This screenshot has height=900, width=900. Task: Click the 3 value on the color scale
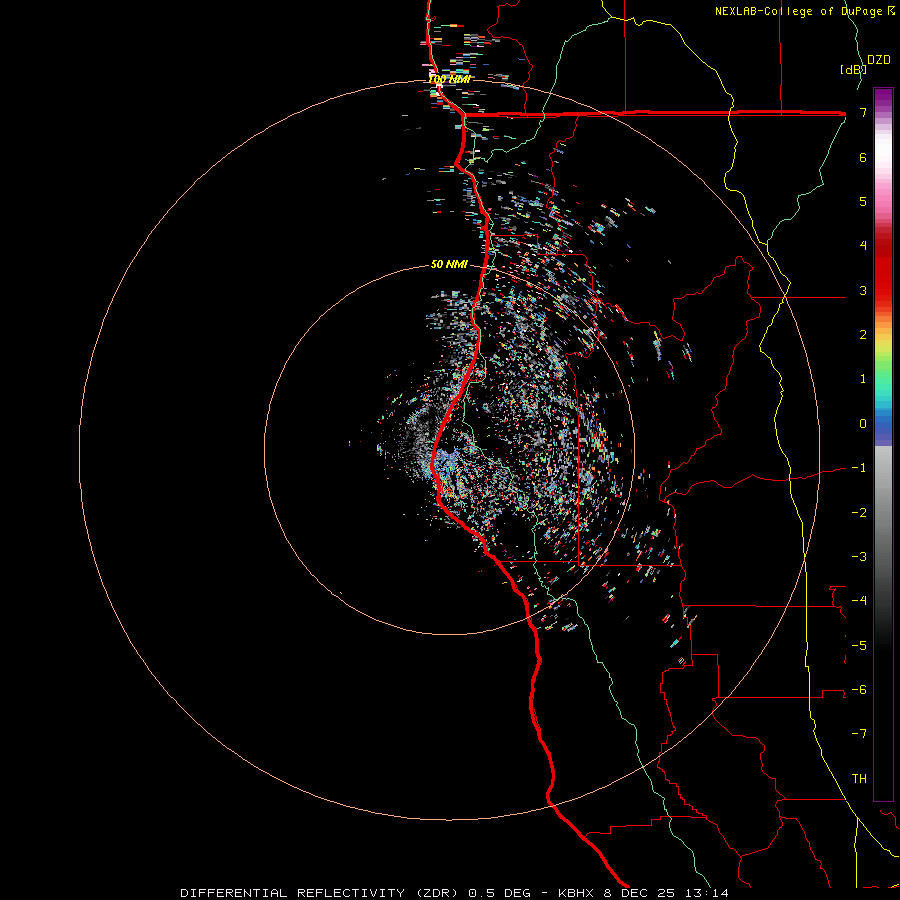pos(863,290)
